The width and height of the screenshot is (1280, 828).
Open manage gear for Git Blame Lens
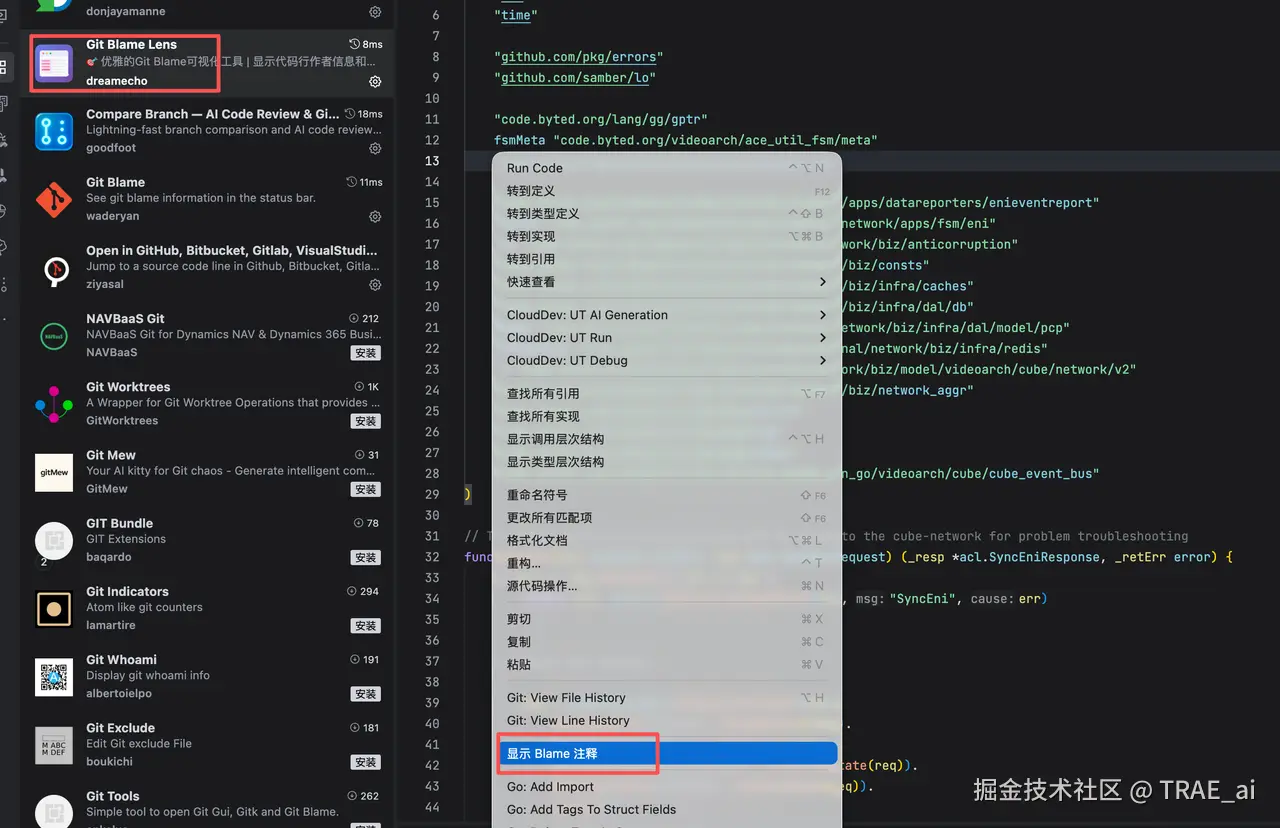375,81
